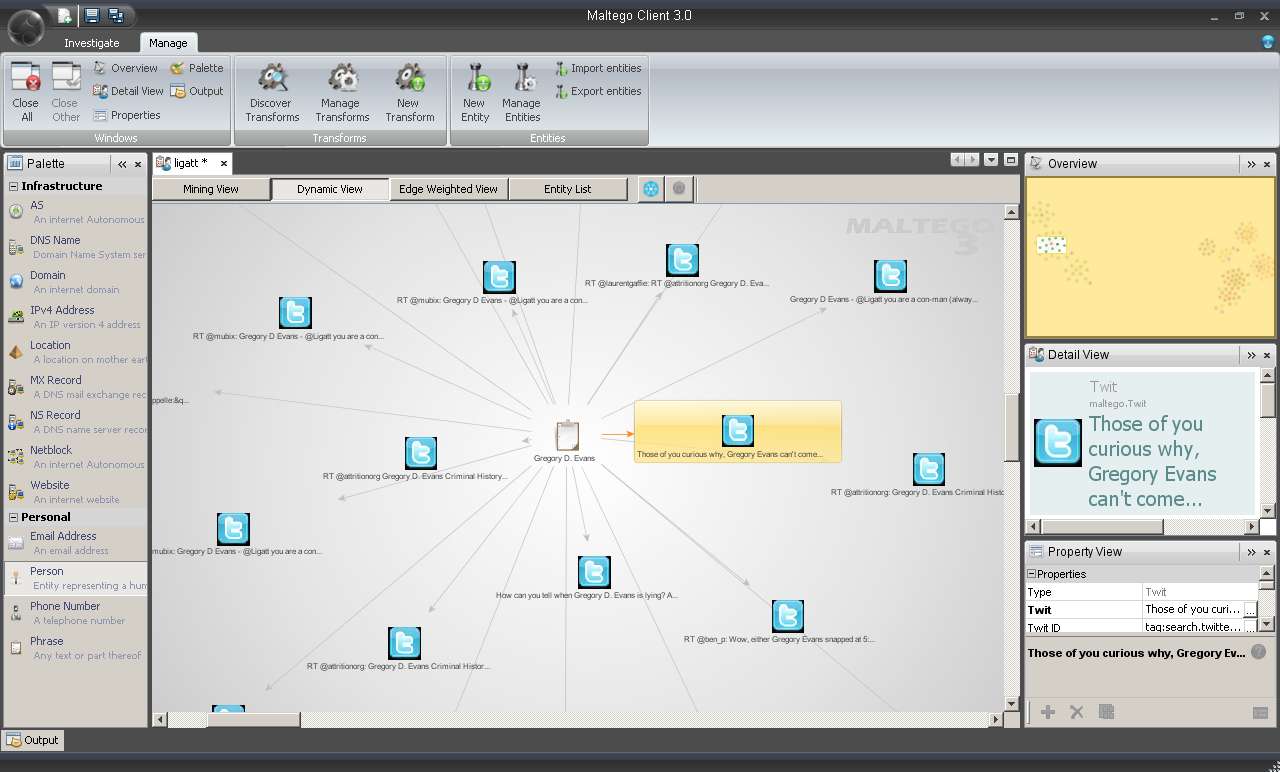The width and height of the screenshot is (1280, 772).
Task: Click the help icon in Property View
Action: [1259, 651]
